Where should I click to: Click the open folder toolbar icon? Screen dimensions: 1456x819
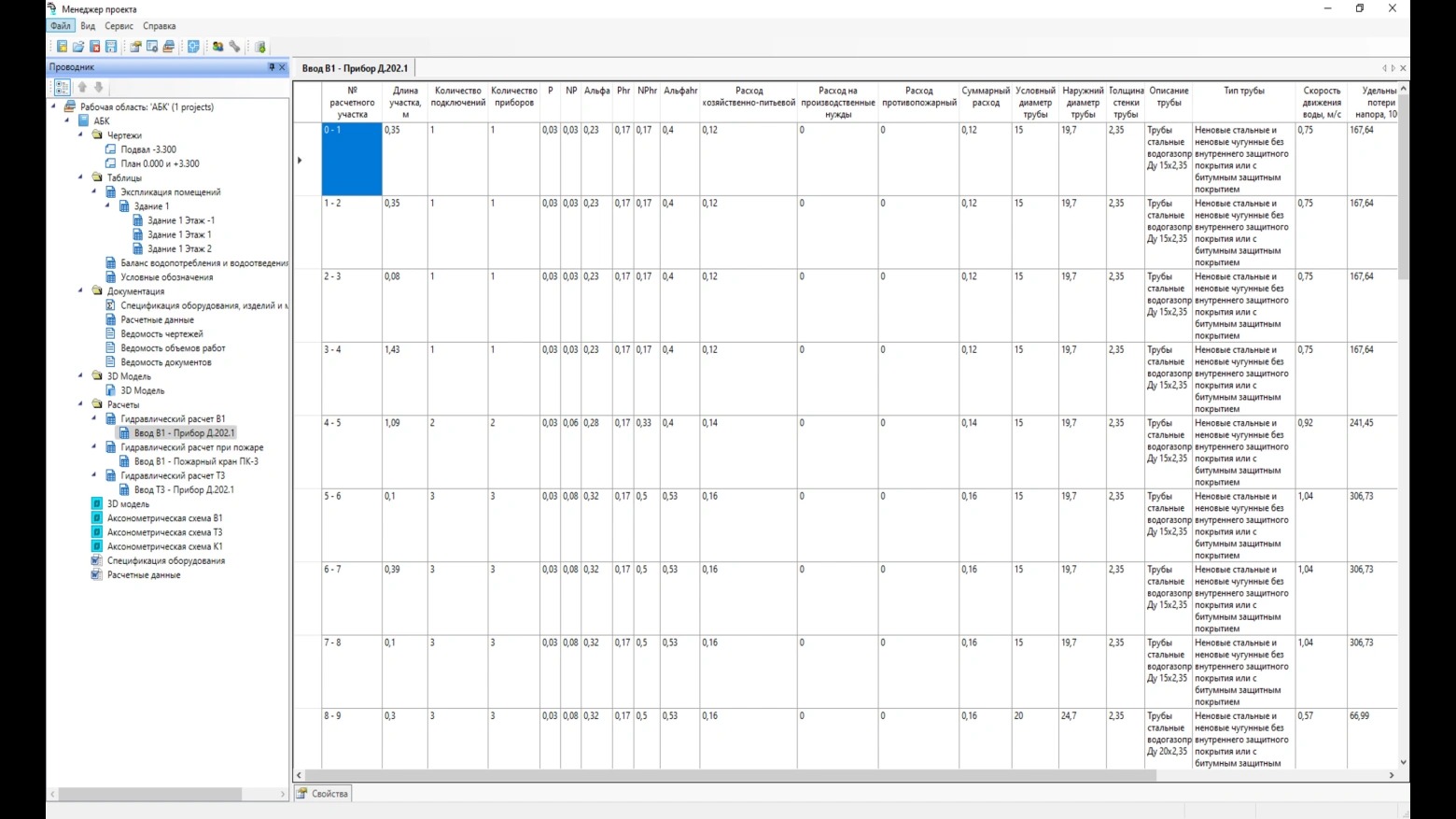pos(78,47)
